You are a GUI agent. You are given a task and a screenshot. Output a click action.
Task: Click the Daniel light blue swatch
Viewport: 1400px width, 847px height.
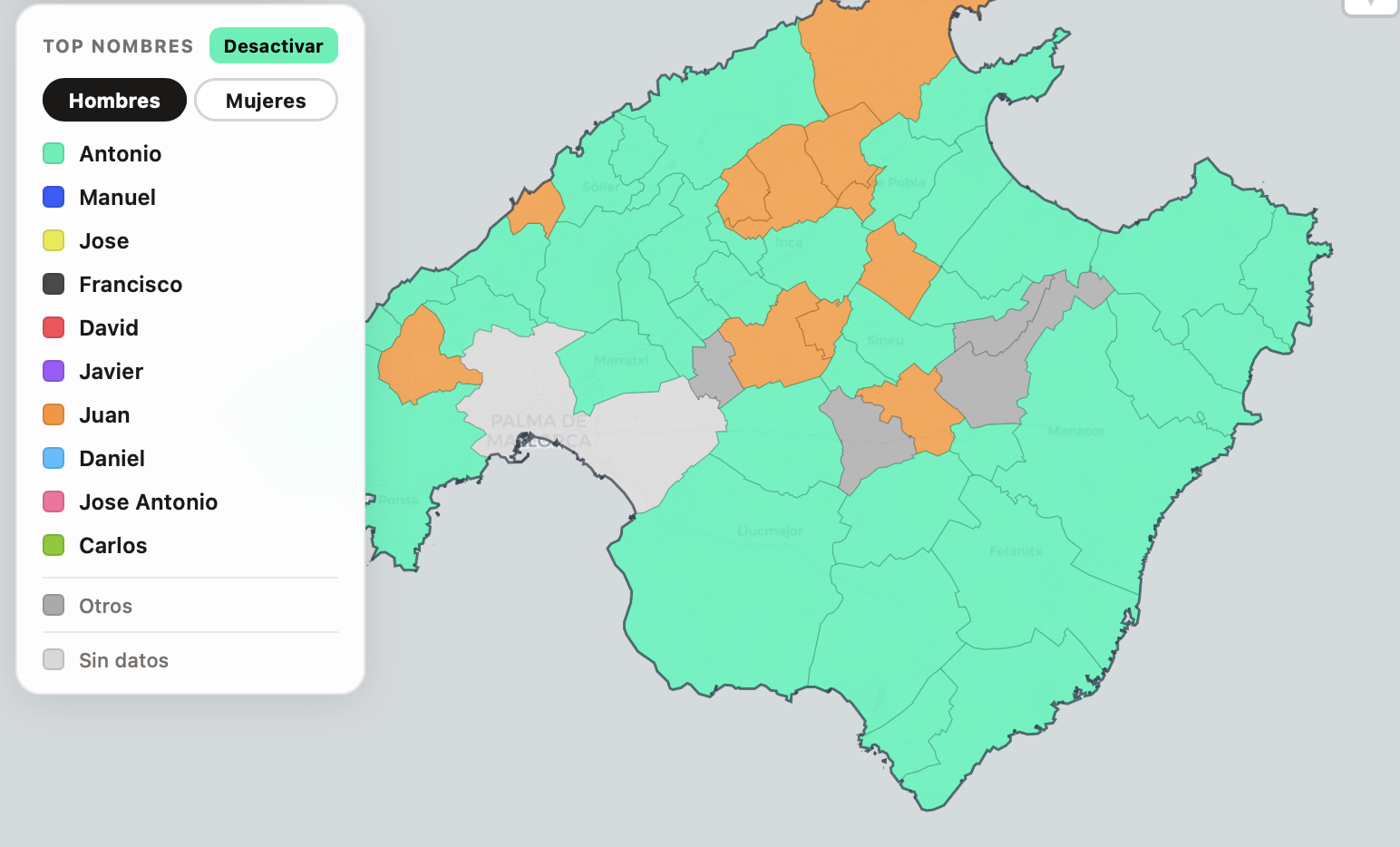(x=53, y=459)
